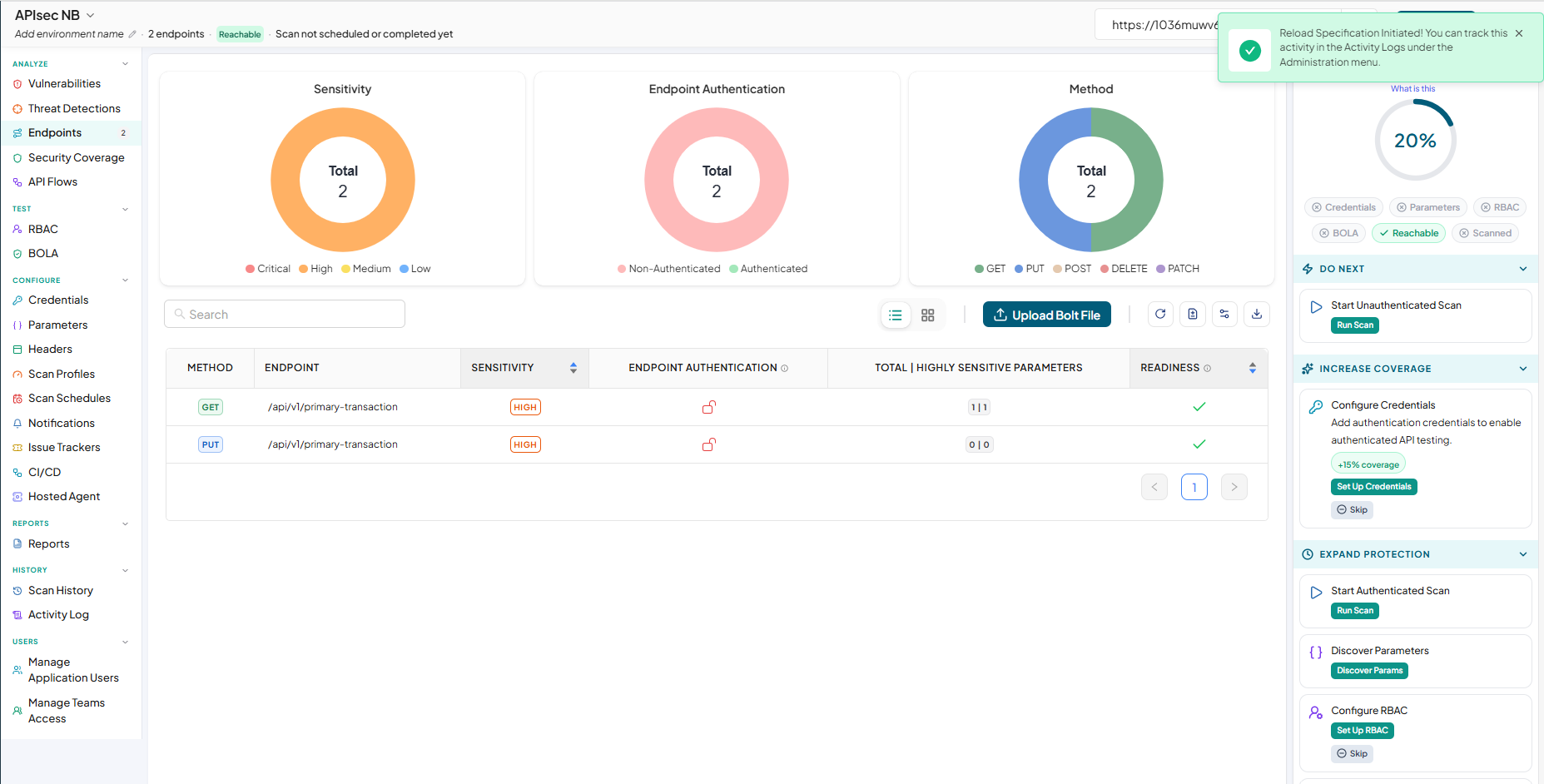Open Vulnerabilities in the sidebar

pyautogui.click(x=64, y=84)
